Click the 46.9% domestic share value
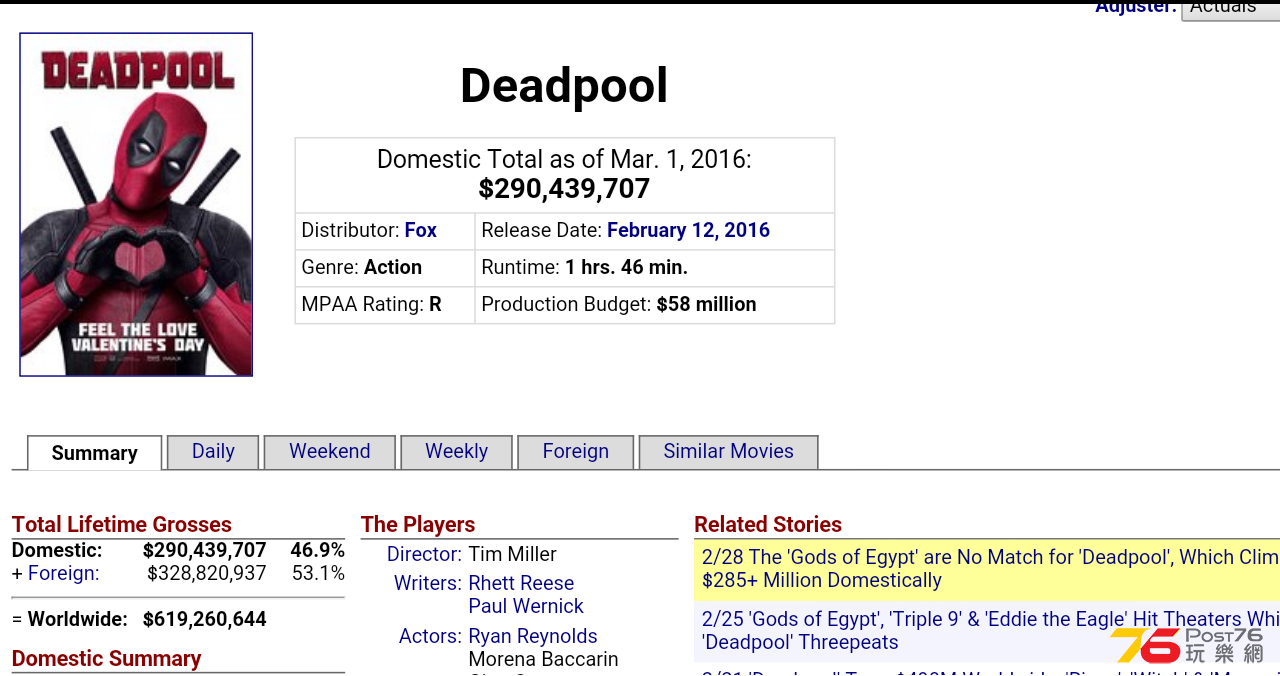Screen dimensions: 1280x676 pyautogui.click(x=318, y=551)
